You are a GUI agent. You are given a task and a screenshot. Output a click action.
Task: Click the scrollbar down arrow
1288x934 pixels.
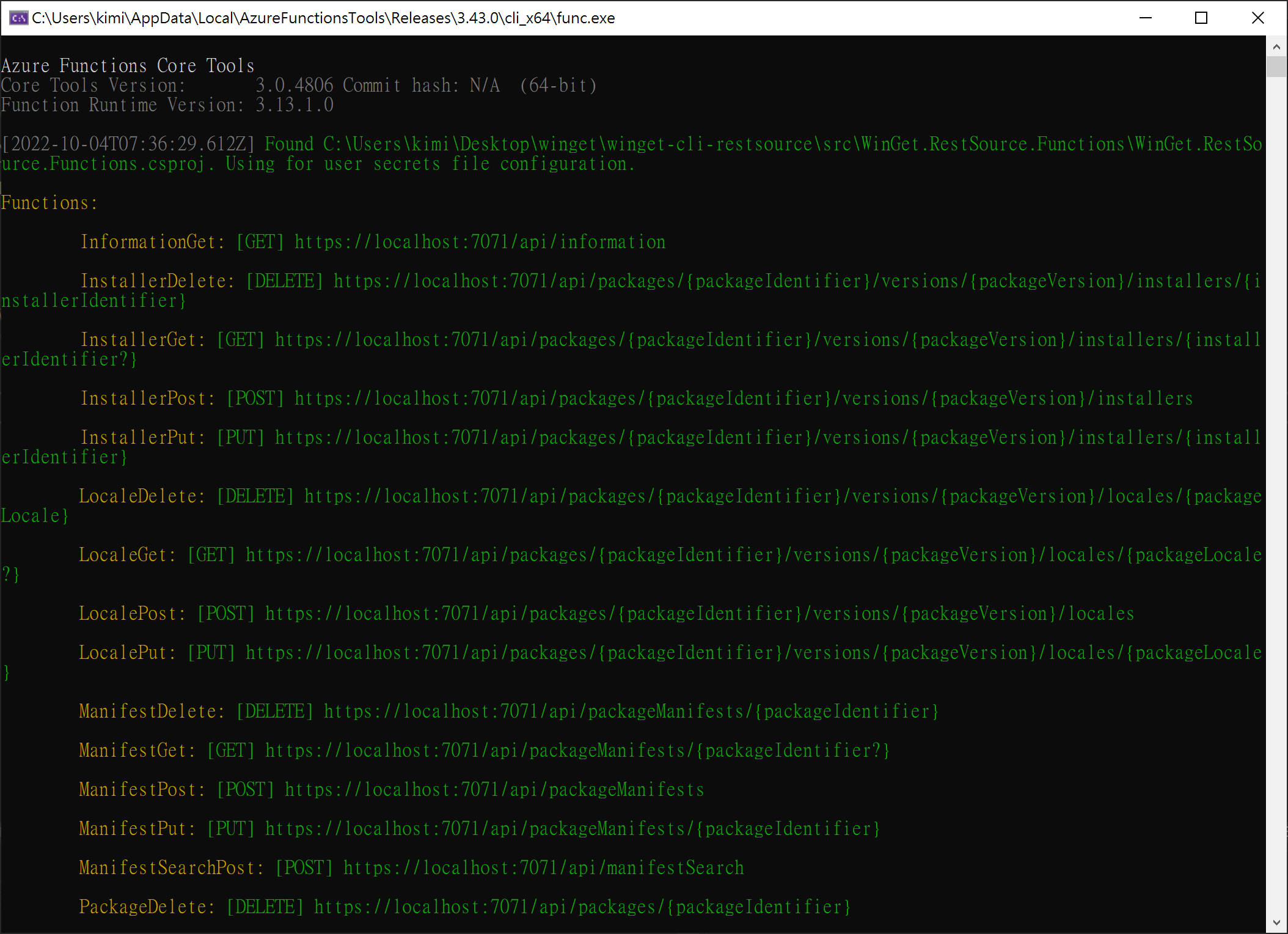(x=1276, y=922)
